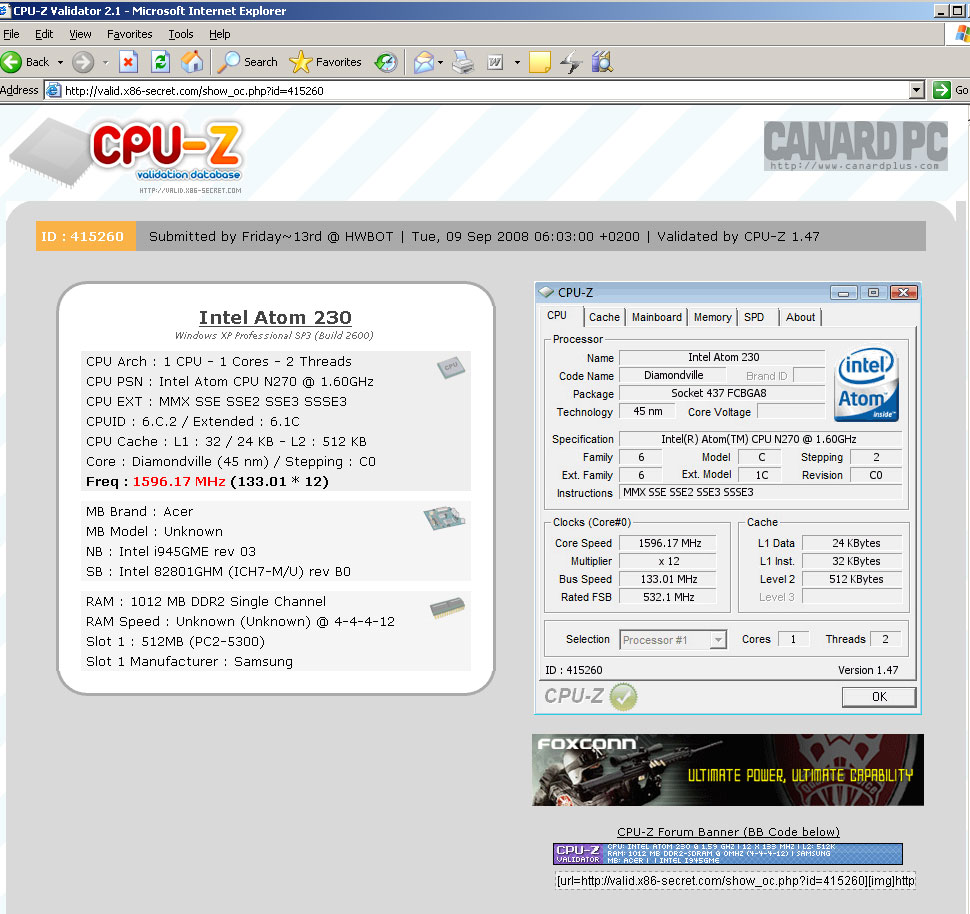Image resolution: width=970 pixels, height=914 pixels.
Task: Switch to the Mainboard tab in CPU-Z
Action: [656, 317]
